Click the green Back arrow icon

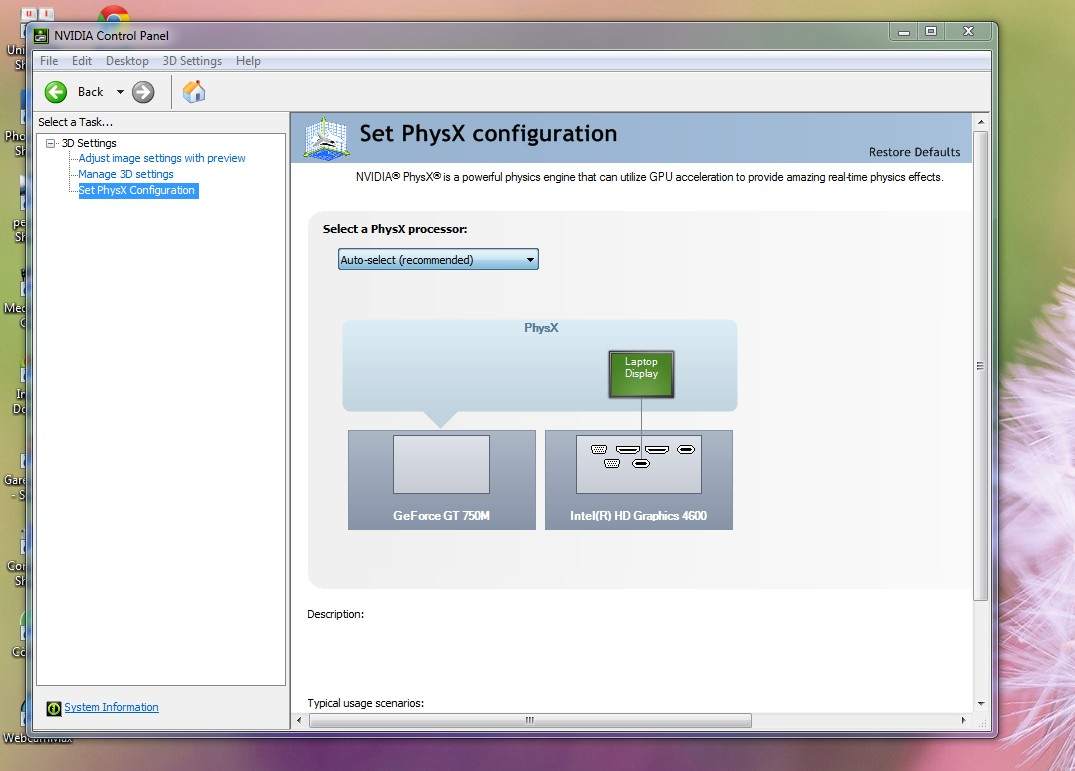pyautogui.click(x=56, y=92)
